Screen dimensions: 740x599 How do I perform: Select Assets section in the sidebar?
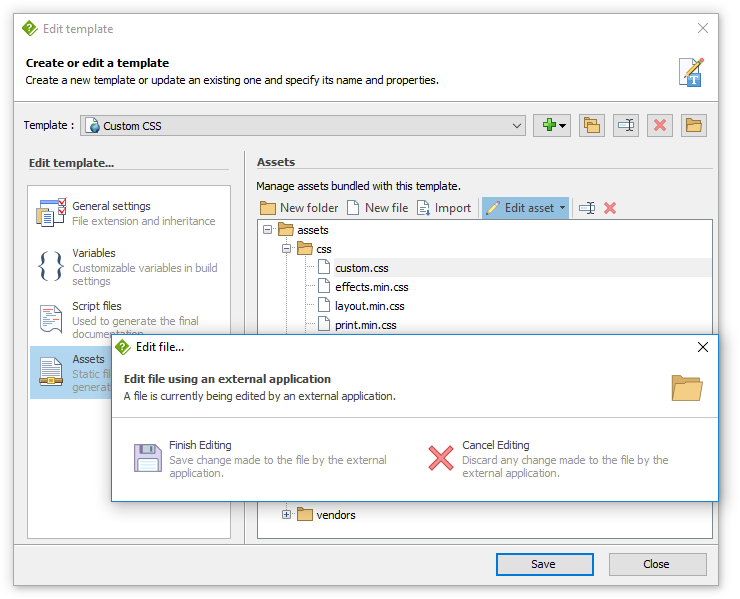pyautogui.click(x=71, y=372)
